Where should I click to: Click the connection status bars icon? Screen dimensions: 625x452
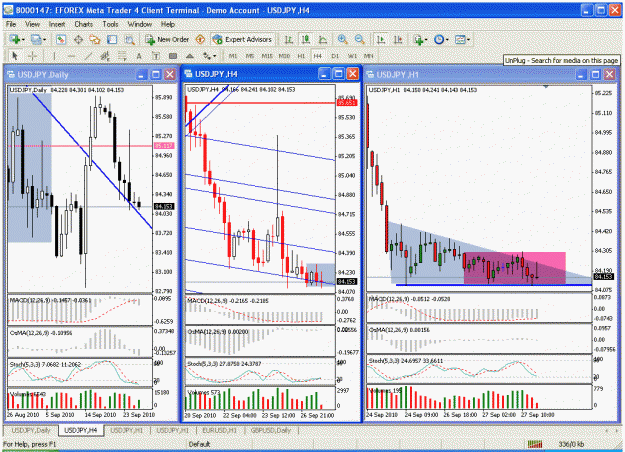[535, 444]
